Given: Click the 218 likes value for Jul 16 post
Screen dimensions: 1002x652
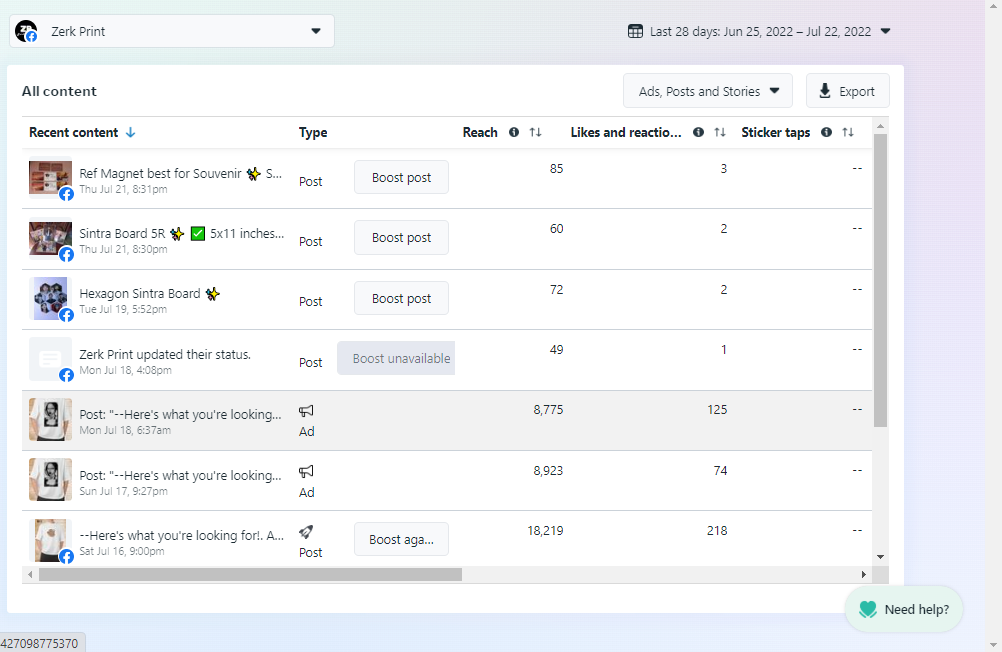Looking at the screenshot, I should pyautogui.click(x=717, y=531).
